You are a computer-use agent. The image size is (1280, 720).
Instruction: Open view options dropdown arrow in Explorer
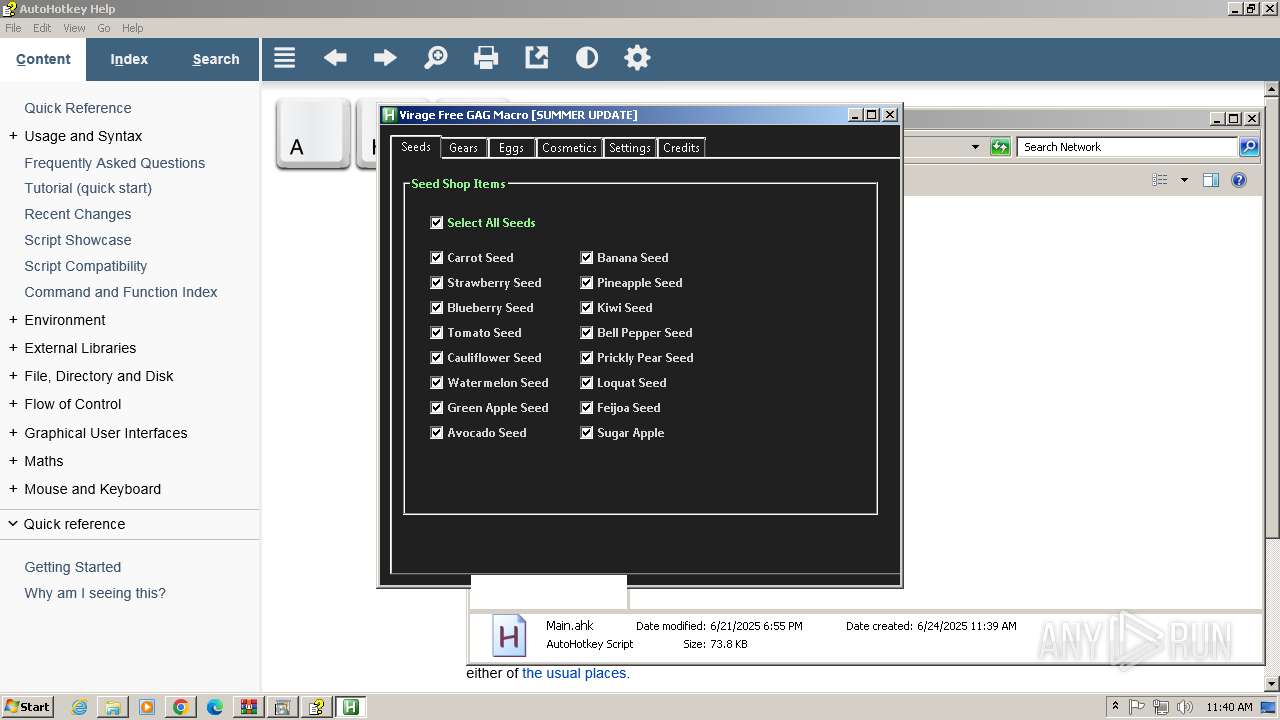(x=1184, y=180)
